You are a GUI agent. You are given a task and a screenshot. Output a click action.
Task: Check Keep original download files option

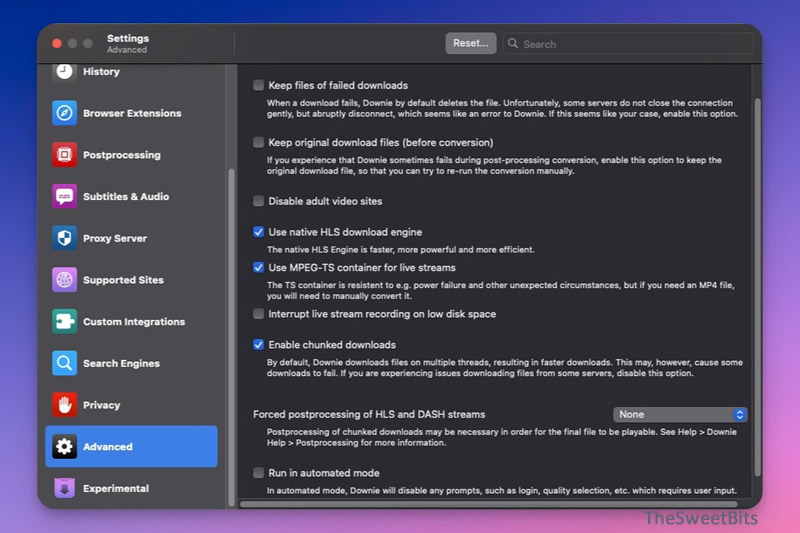coord(259,142)
